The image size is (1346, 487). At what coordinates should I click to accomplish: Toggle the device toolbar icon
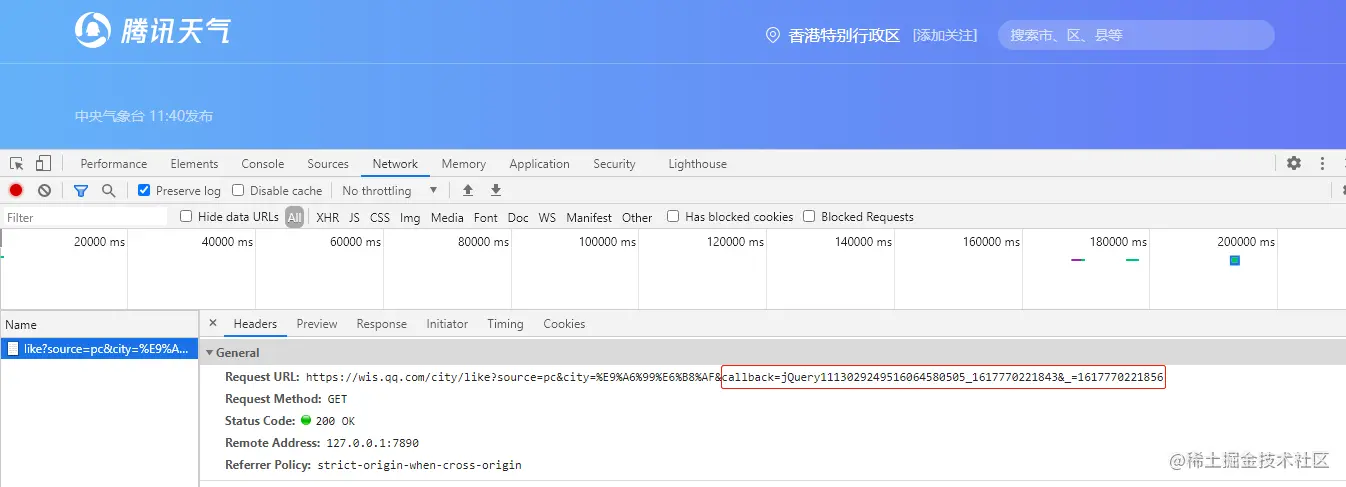pyautogui.click(x=43, y=163)
